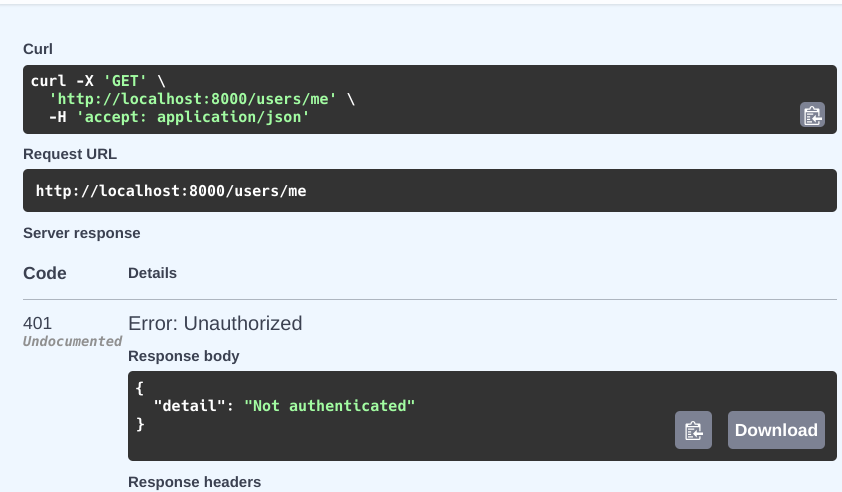Click the Response body heading
This screenshot has height=492, width=842.
coord(184,356)
